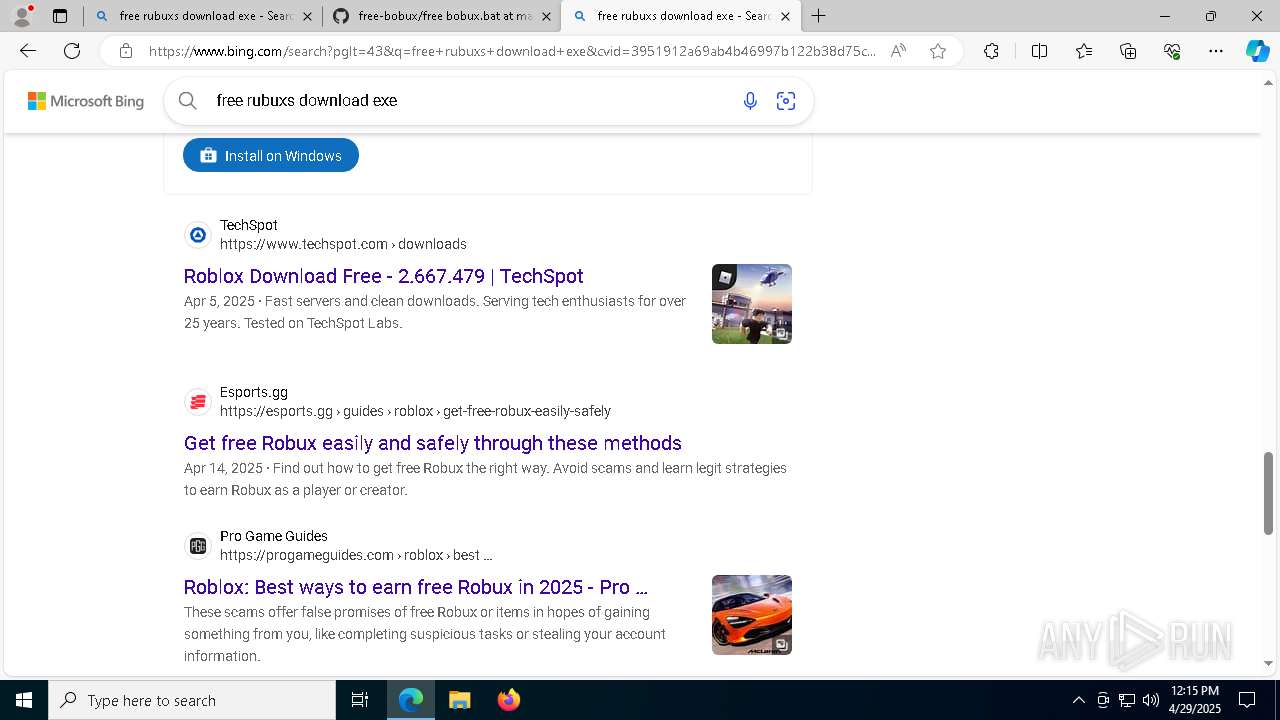Open a new tab with plus button

click(819, 16)
